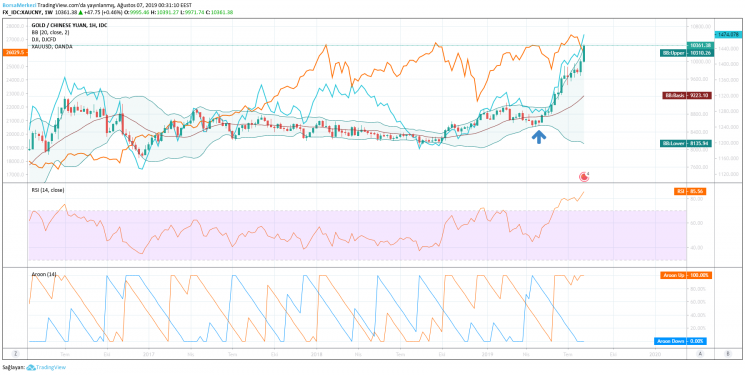Click the RSI (14, close) pane label

click(x=48, y=190)
